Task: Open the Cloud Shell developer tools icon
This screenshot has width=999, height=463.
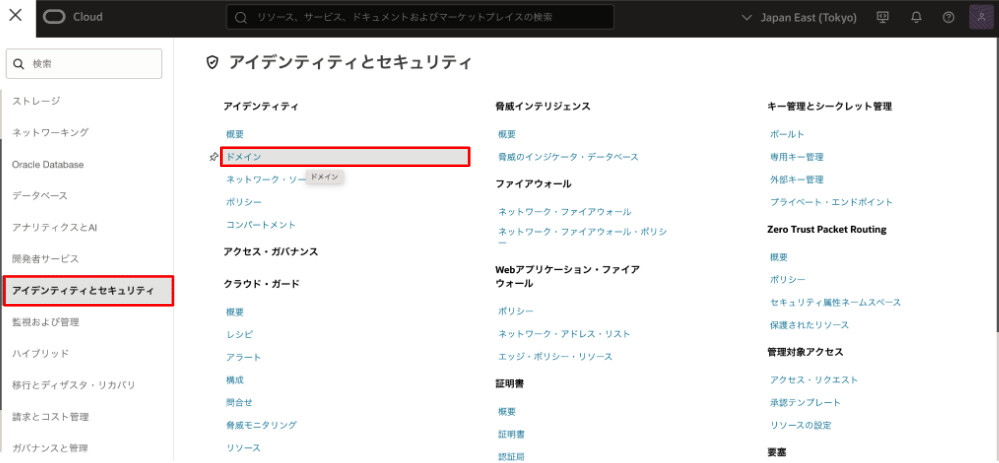Action: pyautogui.click(x=883, y=17)
